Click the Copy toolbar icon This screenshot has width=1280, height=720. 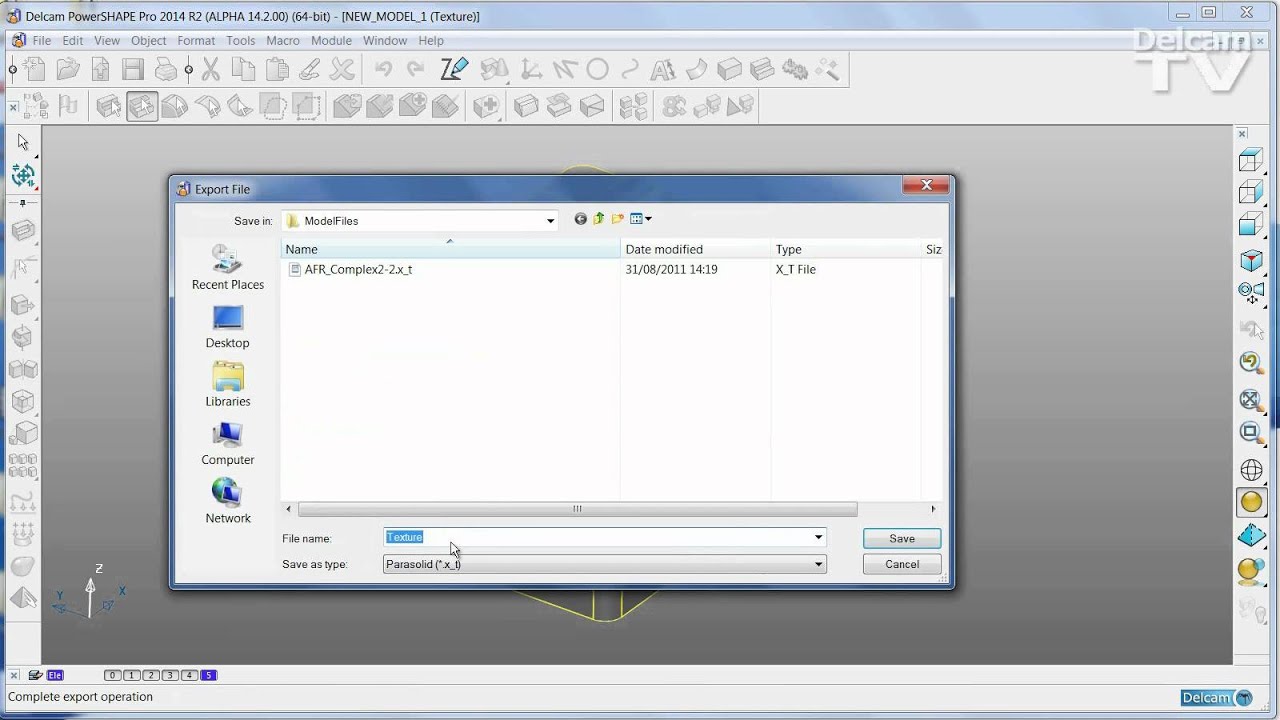pos(243,69)
